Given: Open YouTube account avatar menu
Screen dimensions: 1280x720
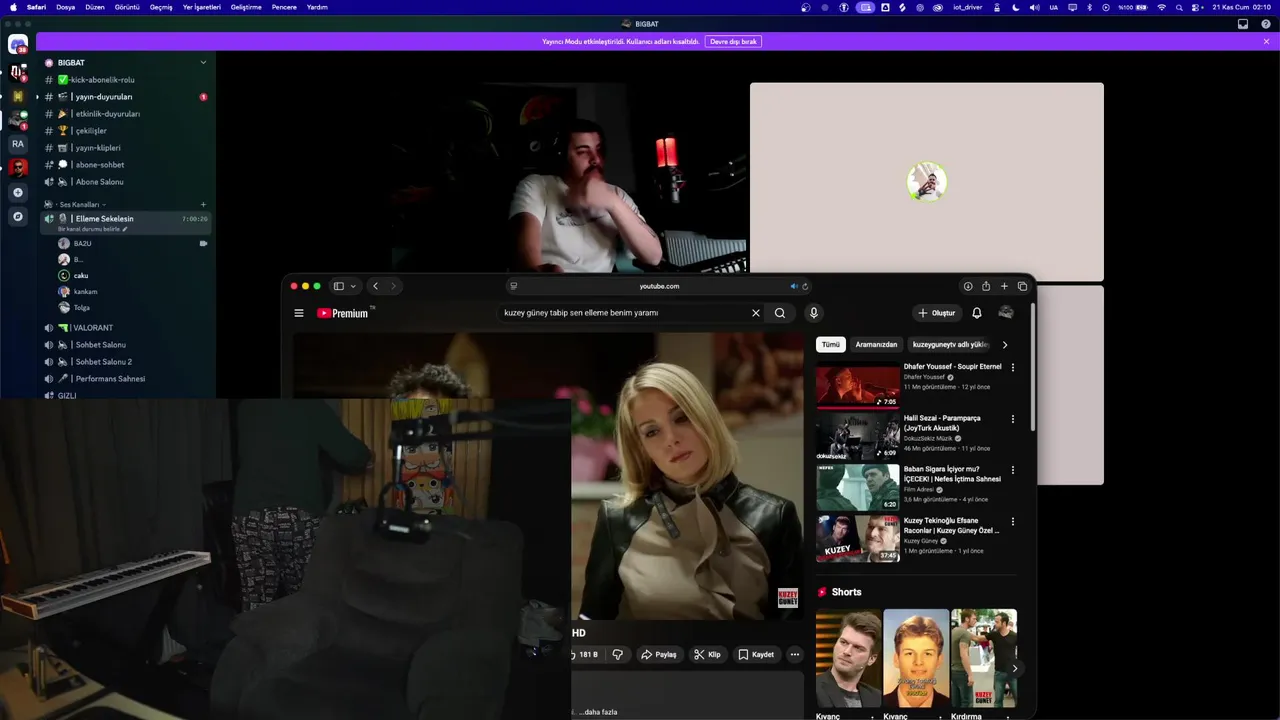Looking at the screenshot, I should click(1006, 313).
